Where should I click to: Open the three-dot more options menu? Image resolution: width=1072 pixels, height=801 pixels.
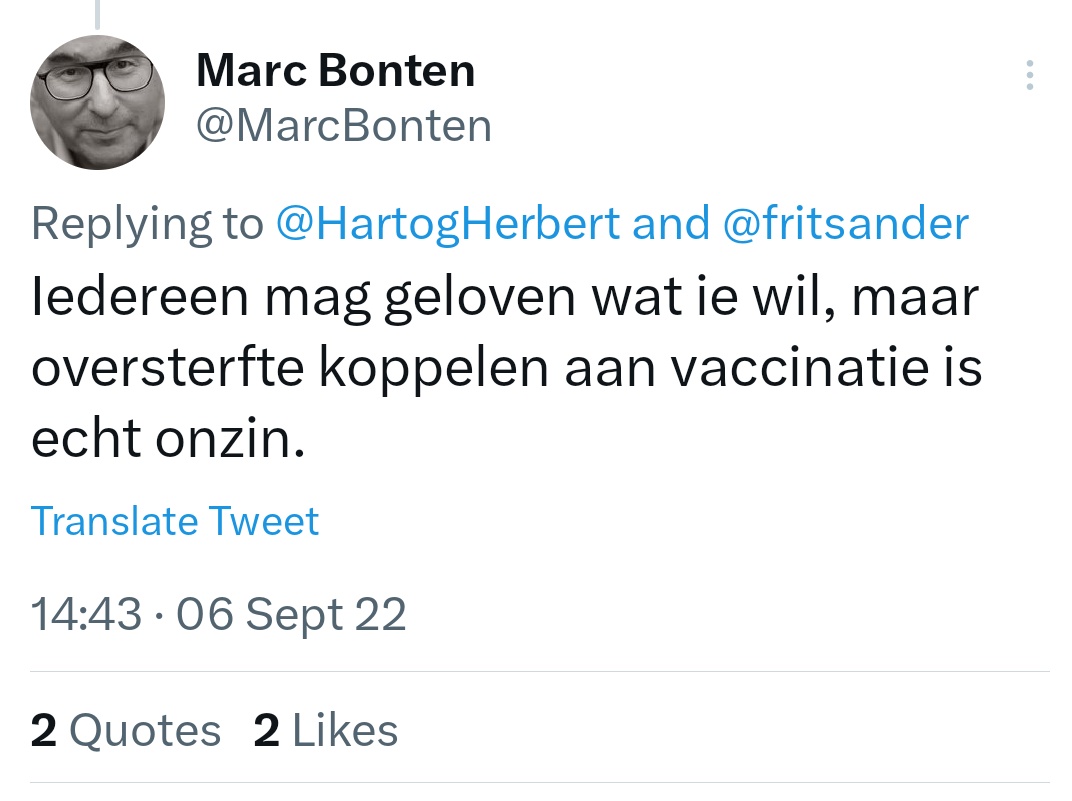click(x=1029, y=76)
